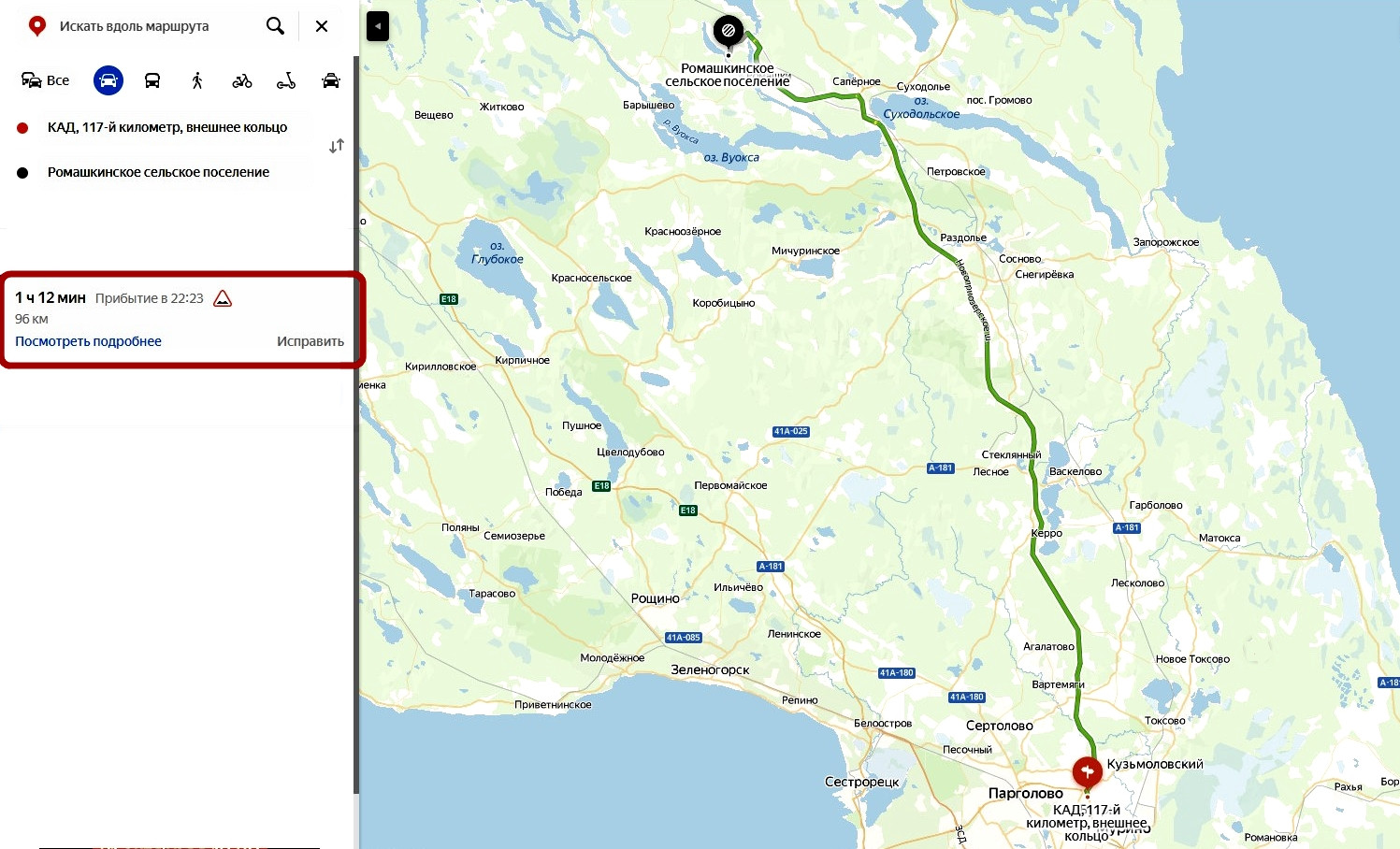This screenshot has height=849, width=1400.
Task: Click the 'Зеленогорск' map label
Action: click(x=710, y=669)
